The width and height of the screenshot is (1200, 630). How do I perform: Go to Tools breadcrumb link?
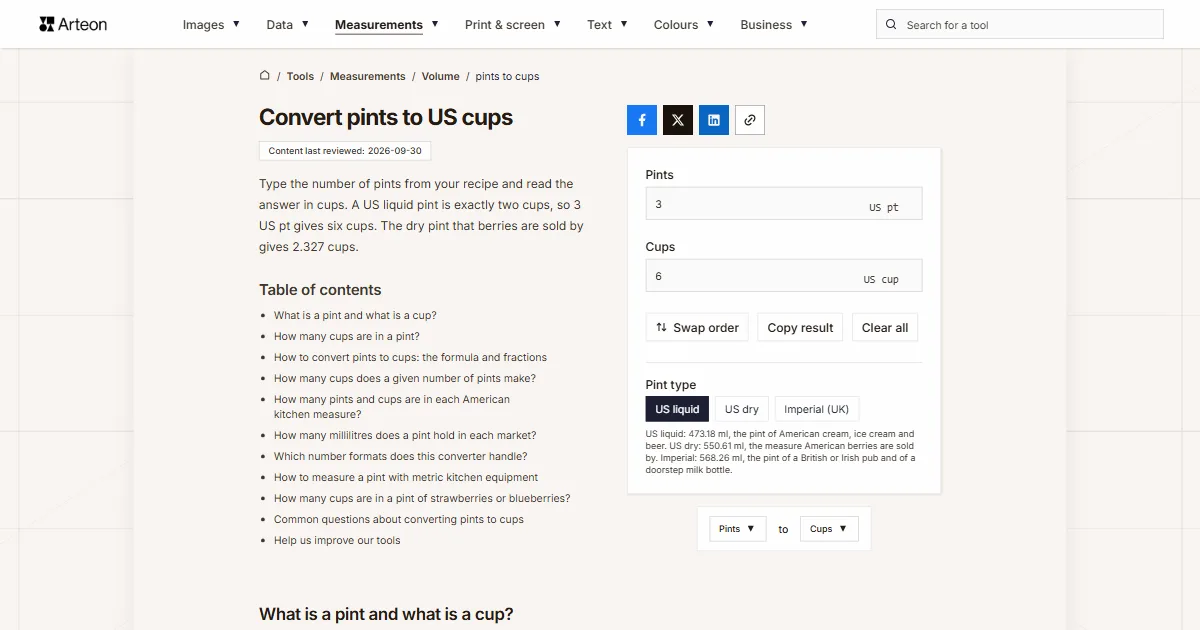(x=300, y=76)
